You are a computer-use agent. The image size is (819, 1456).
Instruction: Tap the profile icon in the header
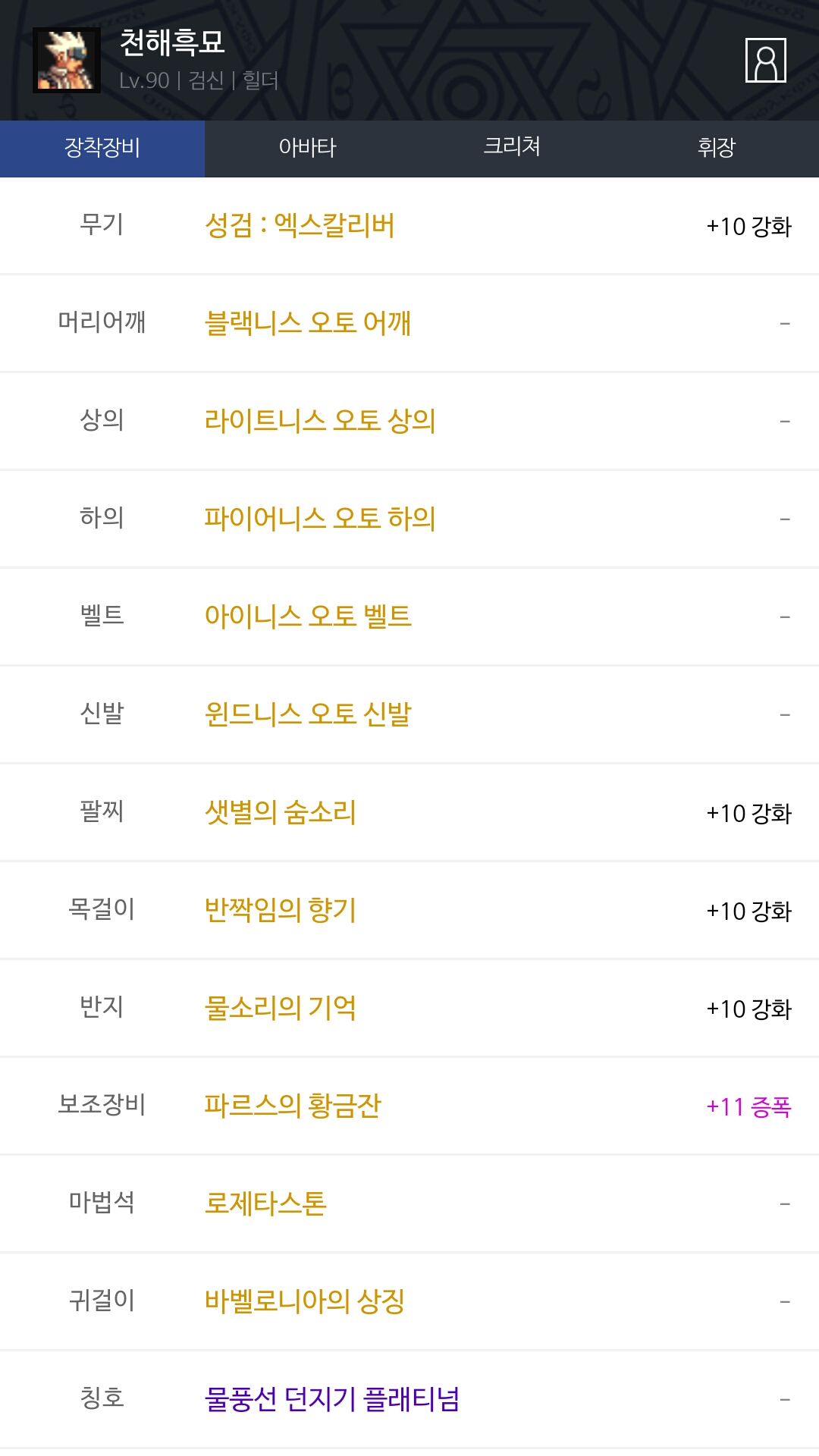(765, 60)
